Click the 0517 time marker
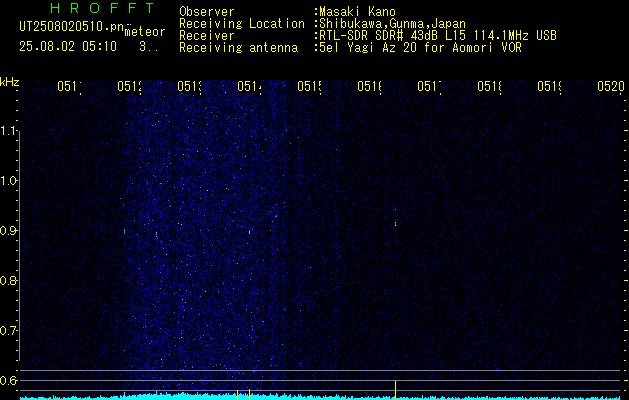 [429, 86]
